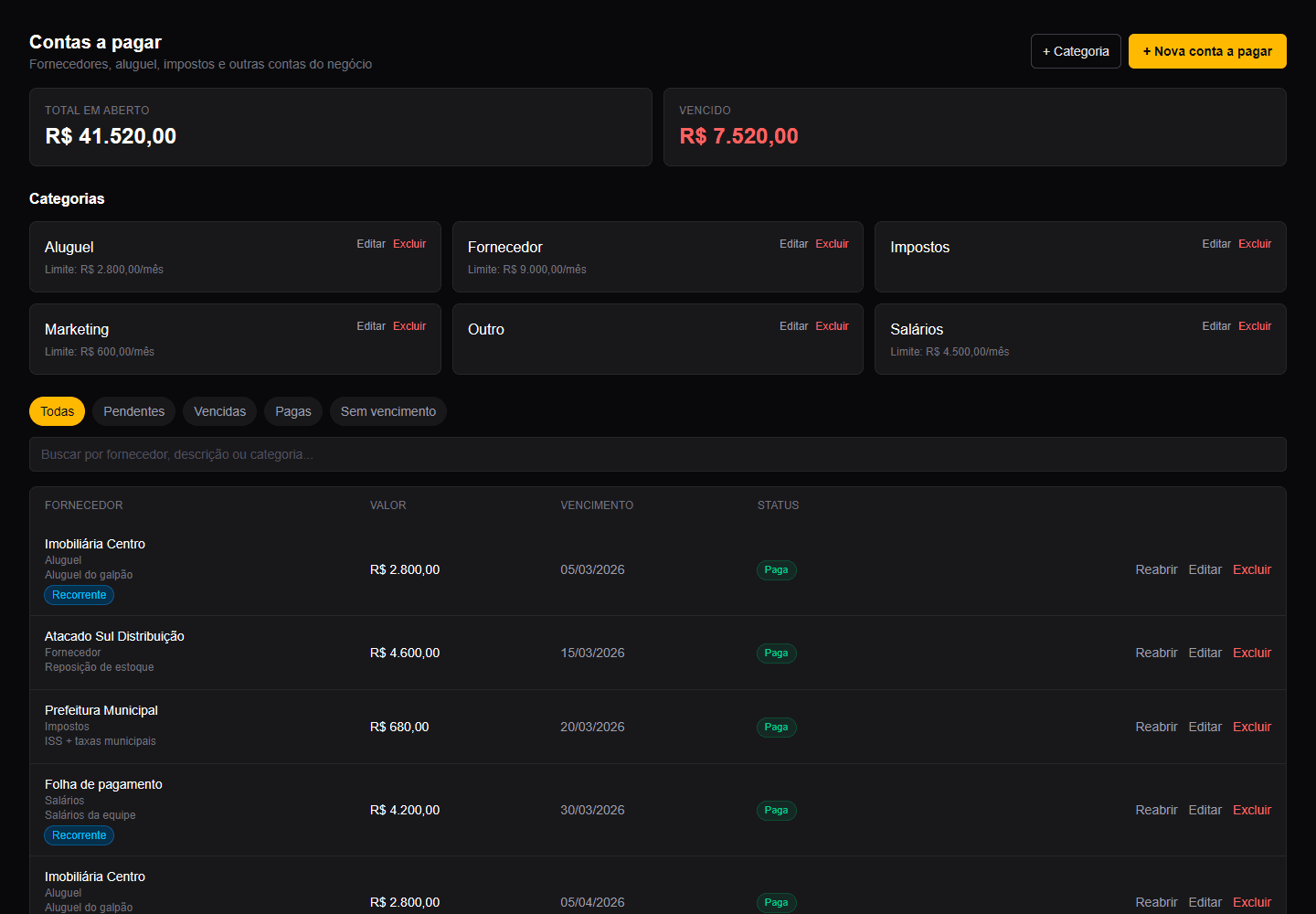1316x914 pixels.
Task: Delete the Imobiliária Centro bill due 05/03/2026
Action: click(x=1252, y=569)
